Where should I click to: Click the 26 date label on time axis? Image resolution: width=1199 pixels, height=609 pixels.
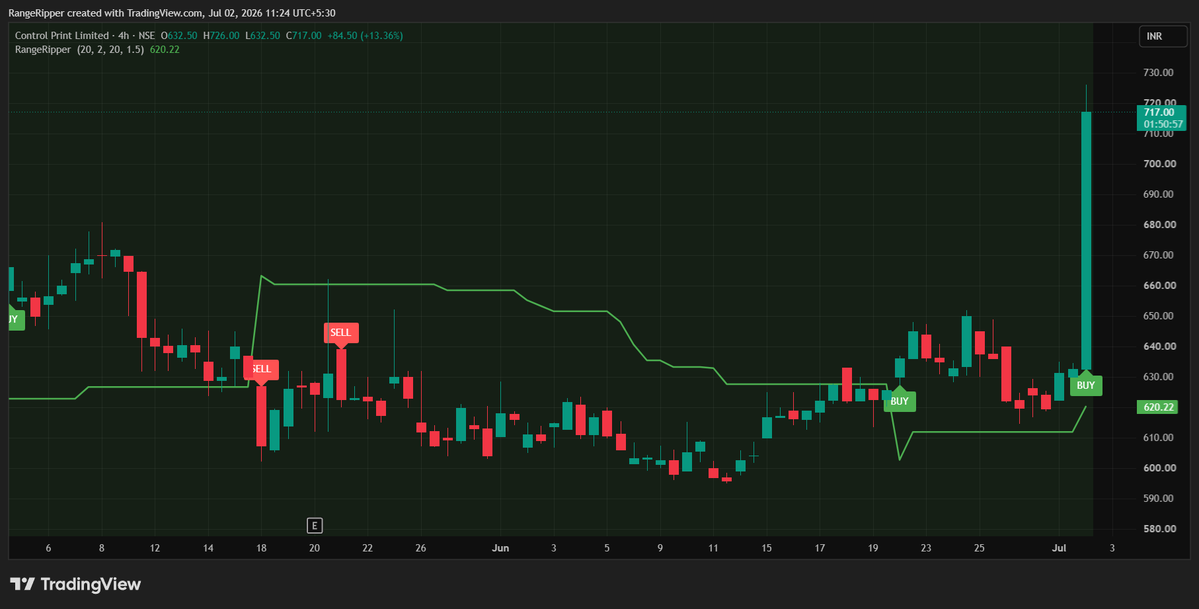coord(421,549)
